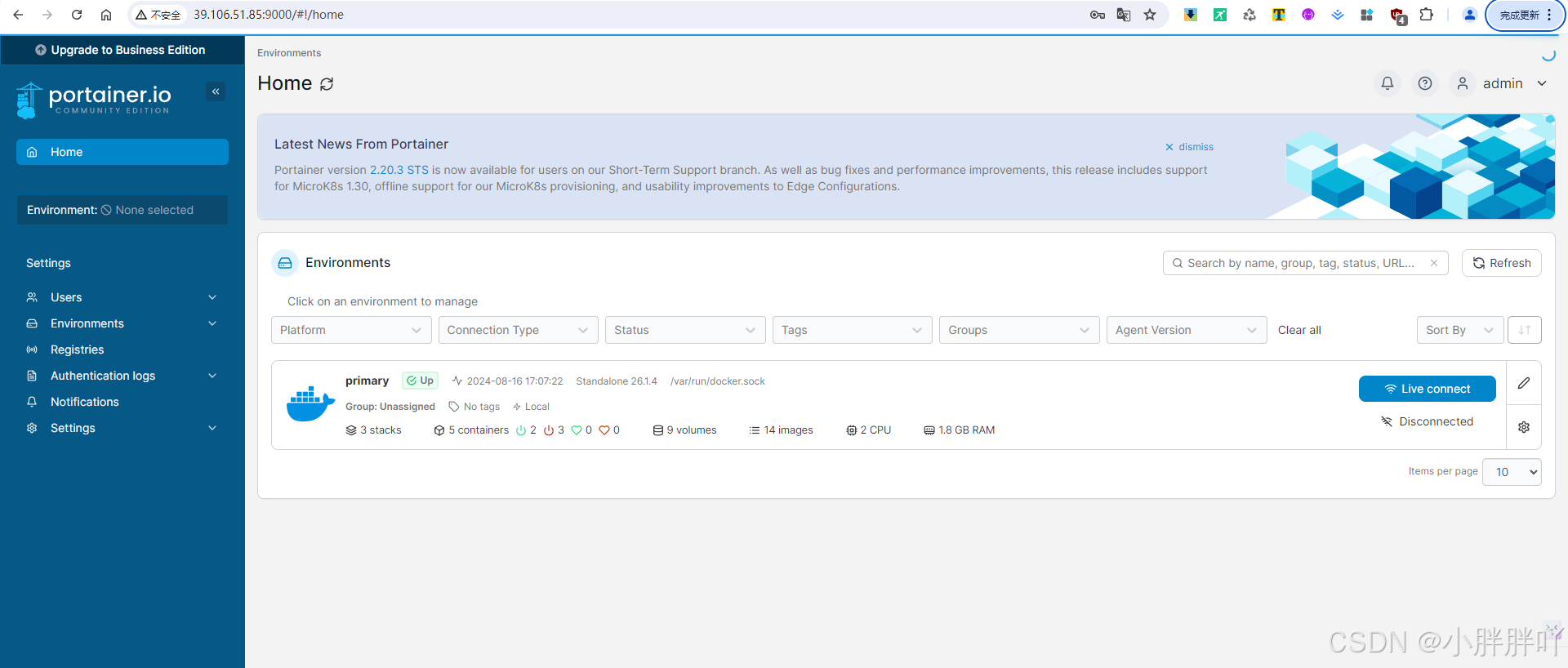The height and width of the screenshot is (668, 1568).
Task: Click the 9 volumes indicator
Action: (x=684, y=430)
